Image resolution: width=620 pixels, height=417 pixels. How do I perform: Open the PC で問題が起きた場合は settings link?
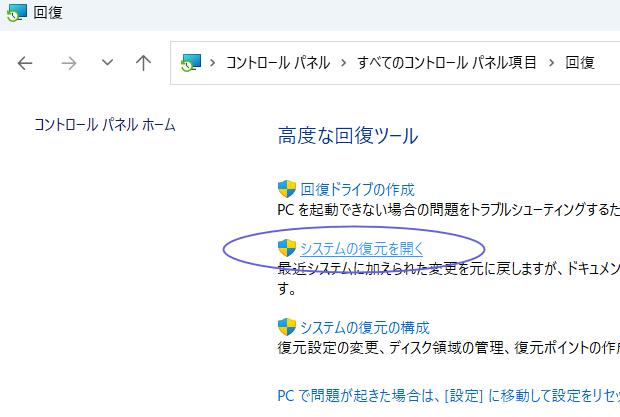point(448,396)
